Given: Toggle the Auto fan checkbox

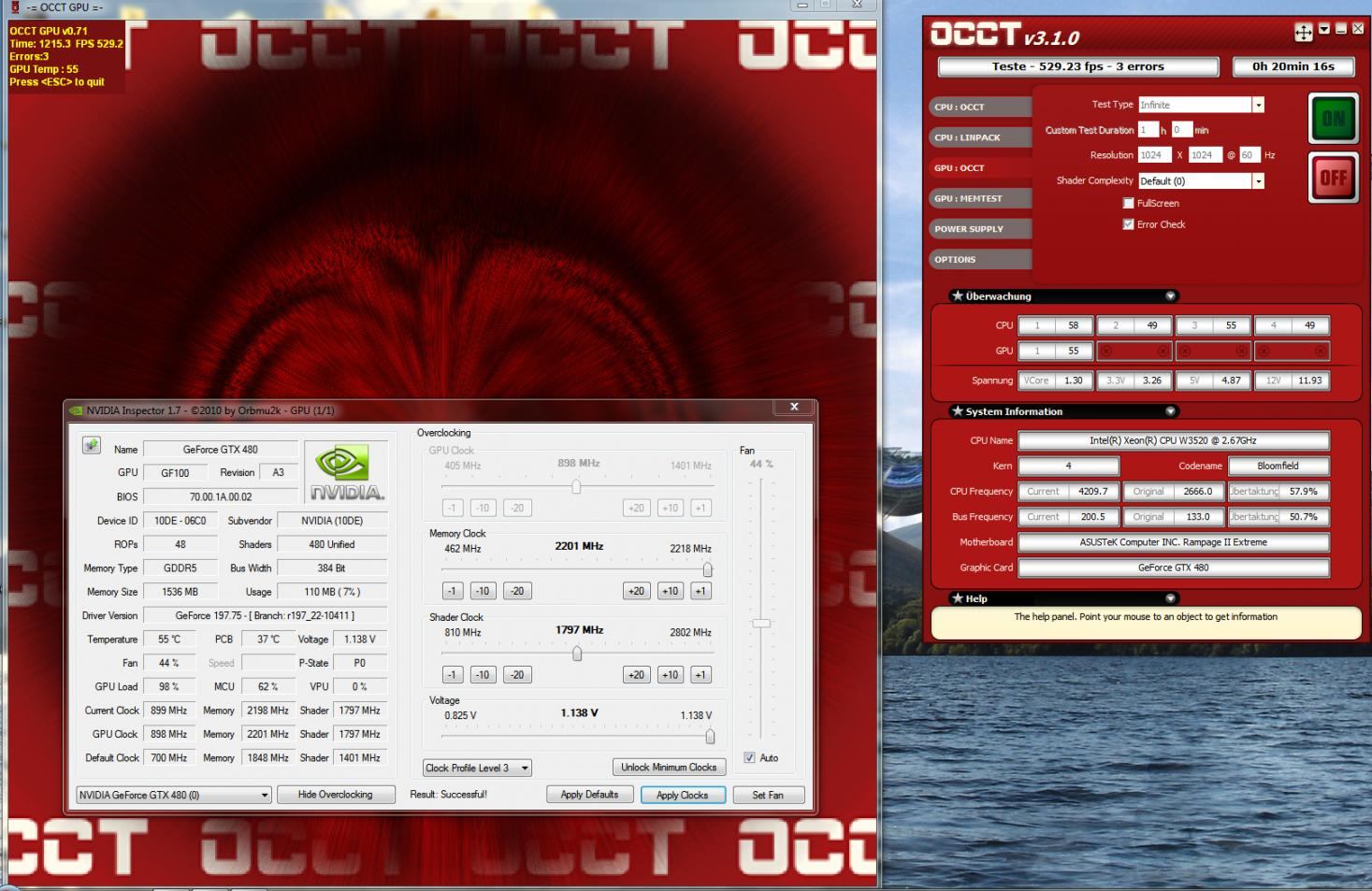Looking at the screenshot, I should click(749, 757).
